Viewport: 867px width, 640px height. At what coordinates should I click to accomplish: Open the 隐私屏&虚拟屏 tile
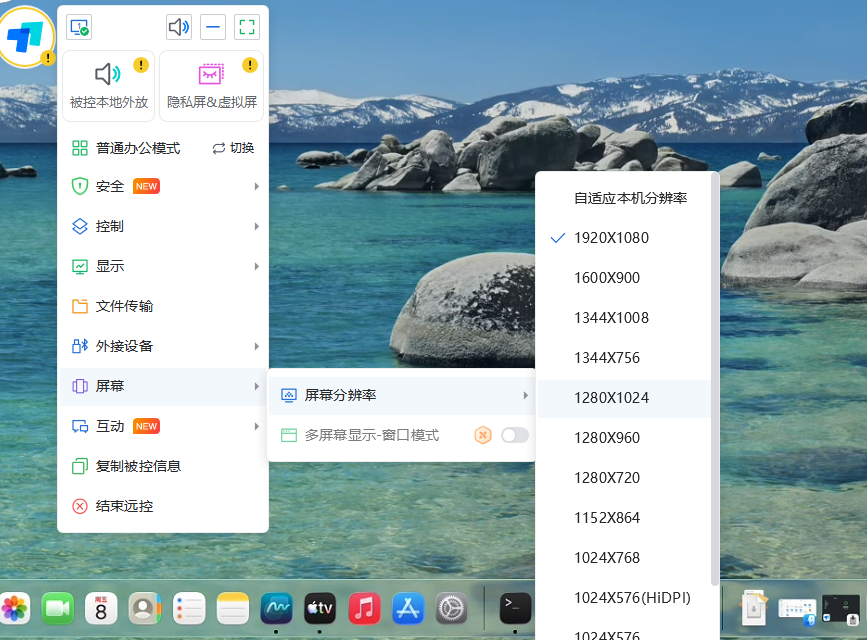212,86
